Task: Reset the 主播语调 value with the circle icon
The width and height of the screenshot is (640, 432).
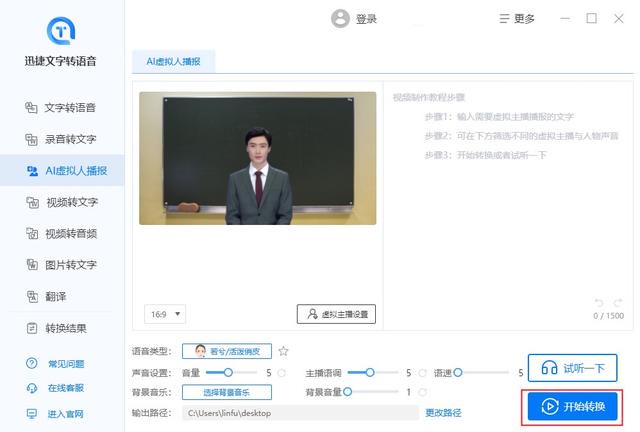Action: pos(422,372)
